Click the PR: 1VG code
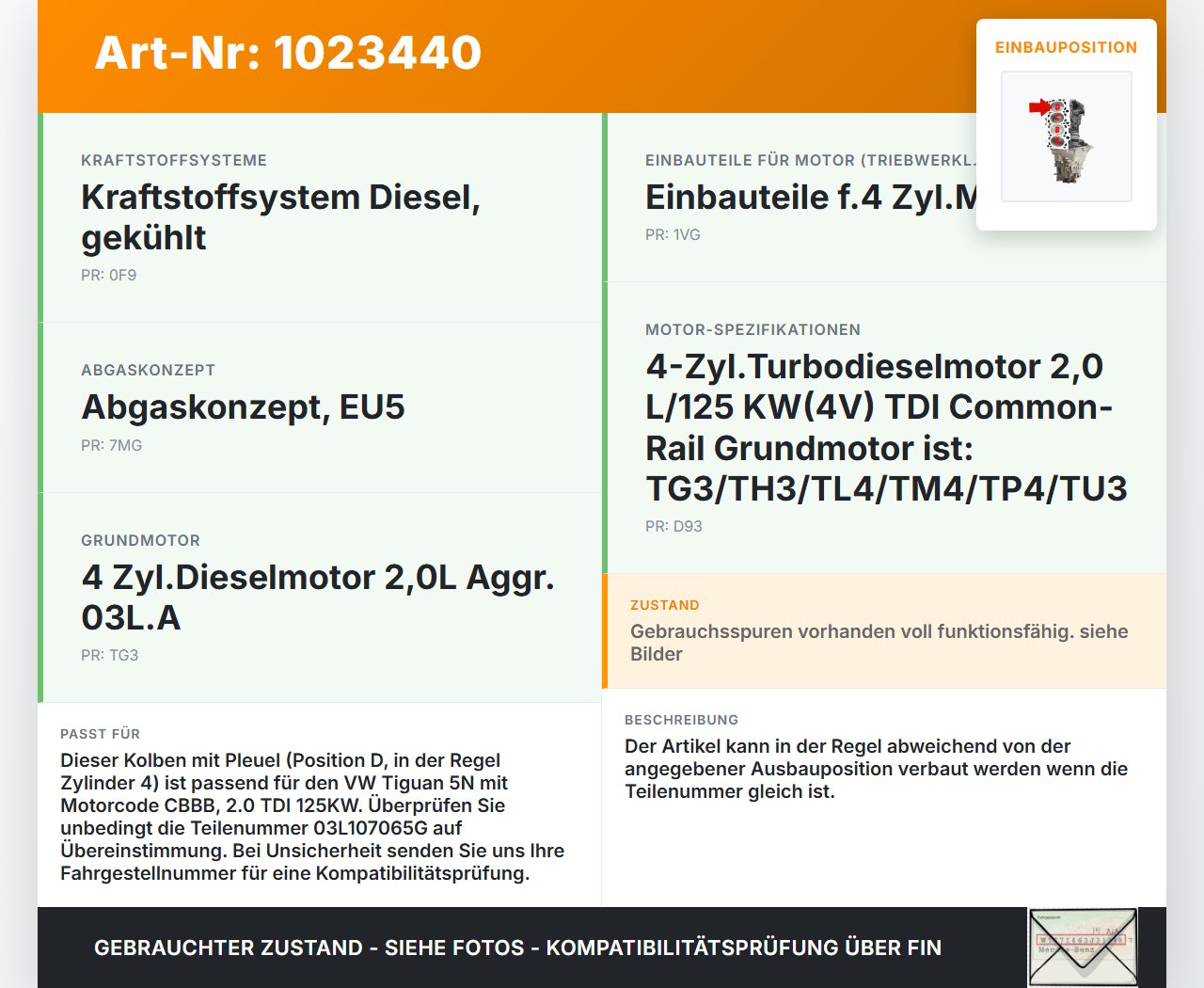Viewport: 1204px width, 988px height. [x=673, y=234]
